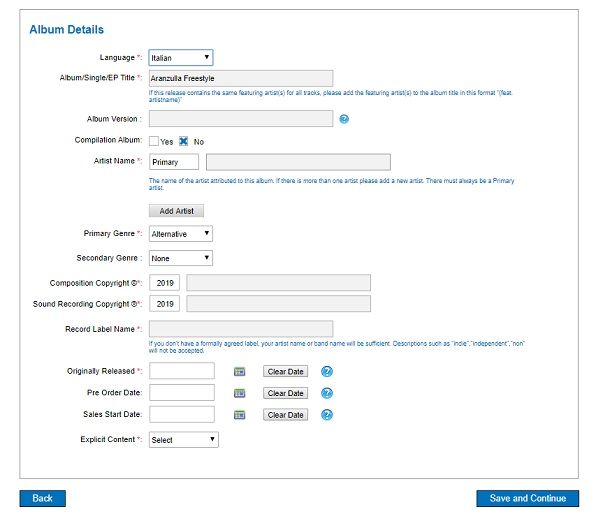Click Save and Continue
The width and height of the screenshot is (610, 528).
tap(527, 498)
